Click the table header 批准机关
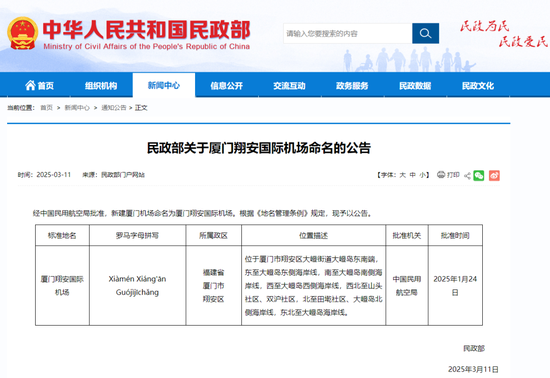Screen dimensions: 550x378 click(x=407, y=235)
